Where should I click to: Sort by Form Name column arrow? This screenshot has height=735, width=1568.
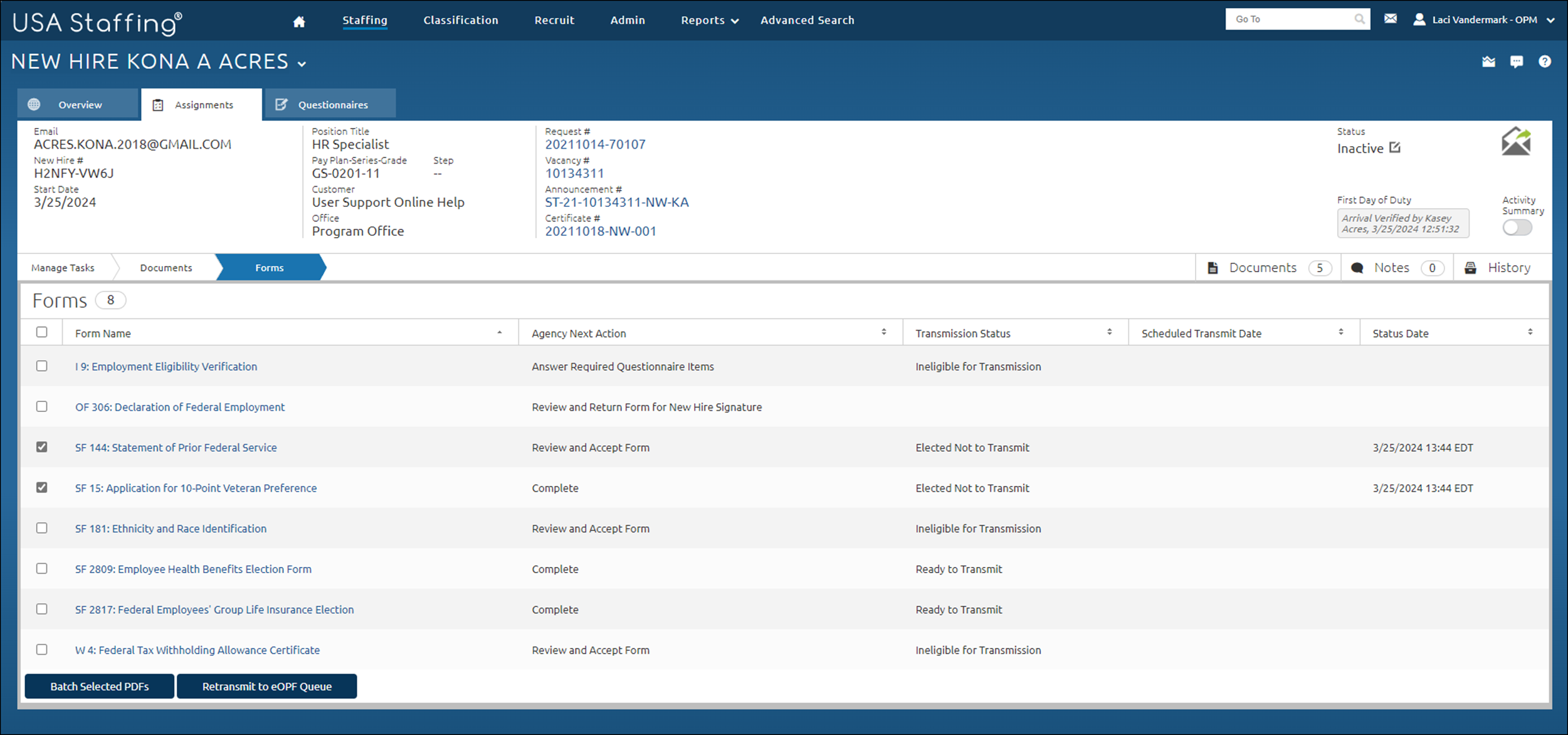click(x=500, y=332)
